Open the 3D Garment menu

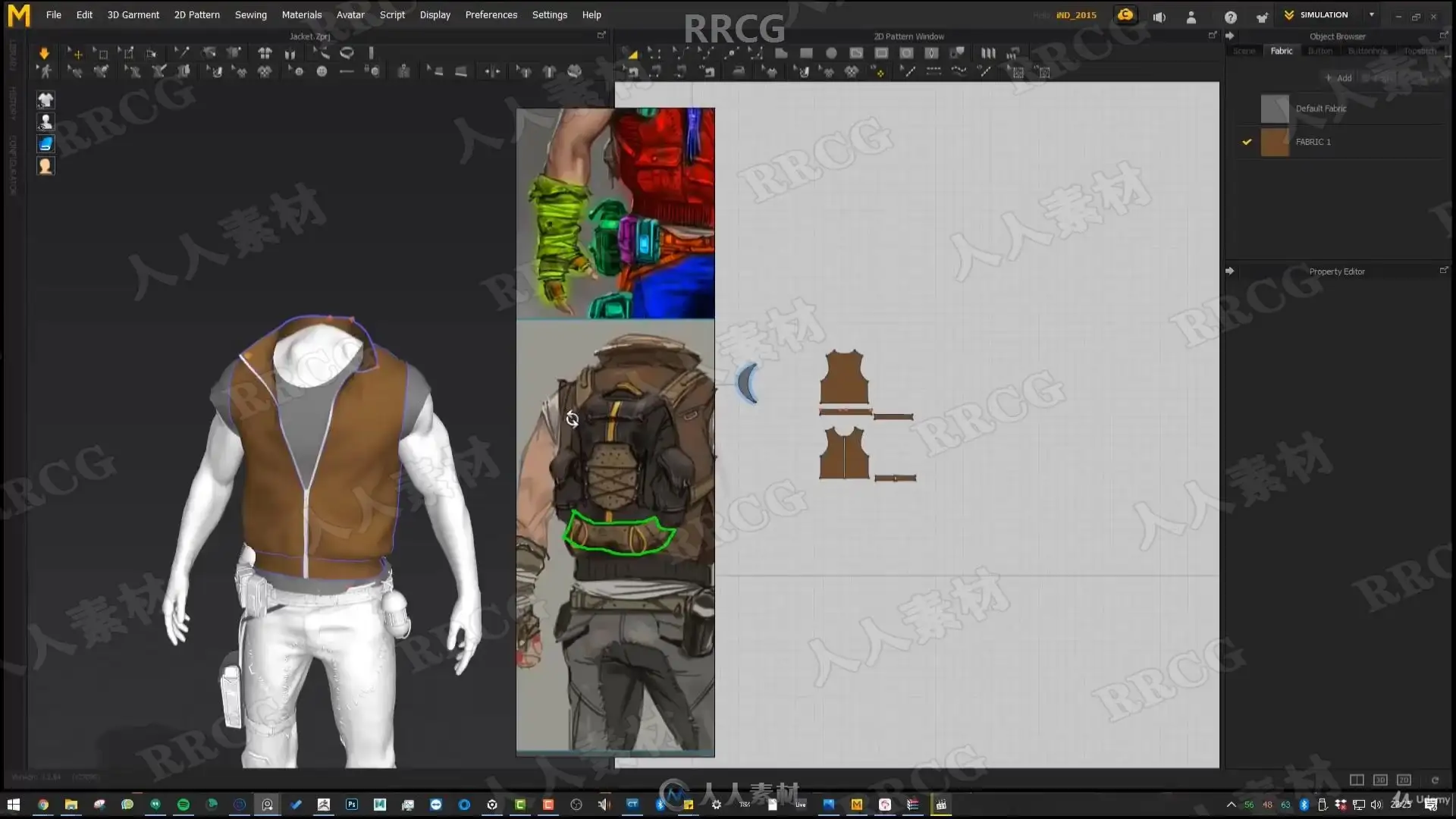[x=133, y=14]
